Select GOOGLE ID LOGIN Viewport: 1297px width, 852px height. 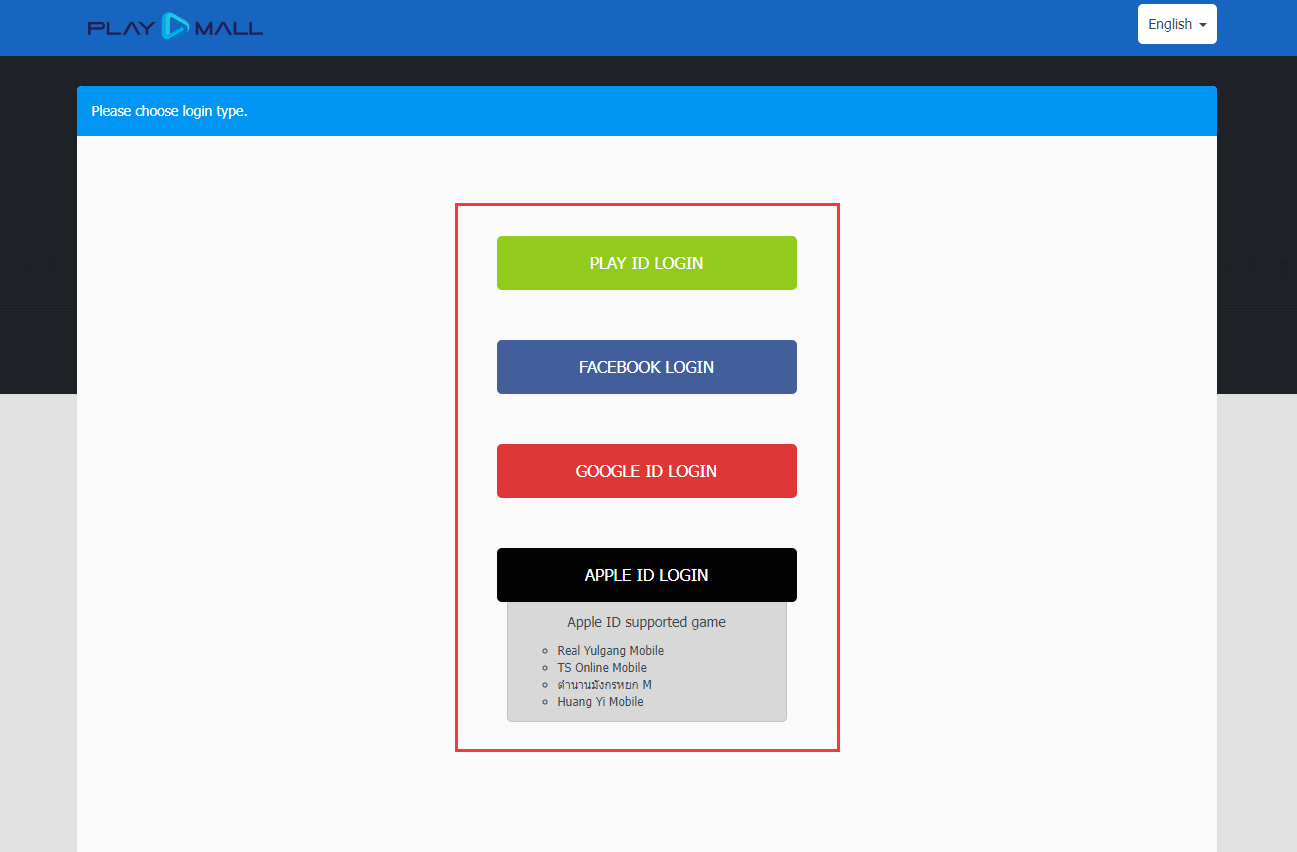(647, 471)
